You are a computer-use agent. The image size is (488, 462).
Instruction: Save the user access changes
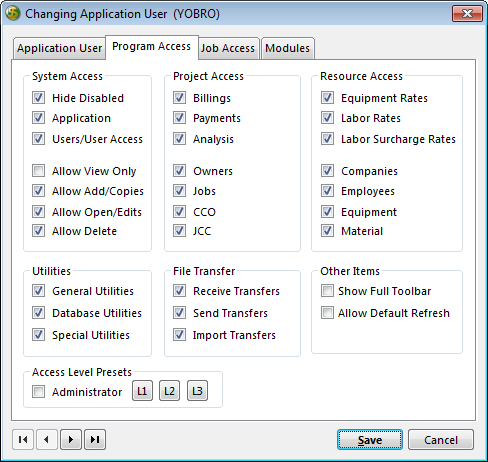(370, 440)
